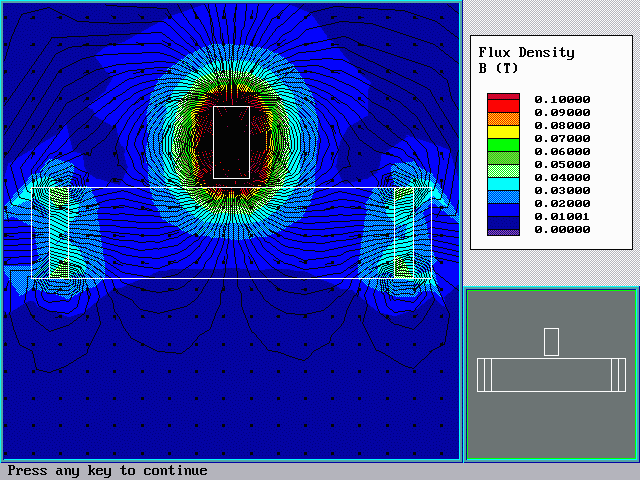Viewport: 640px width, 480px height.
Task: Click the right narrow vertical strip in plate
Action: (x=404, y=233)
